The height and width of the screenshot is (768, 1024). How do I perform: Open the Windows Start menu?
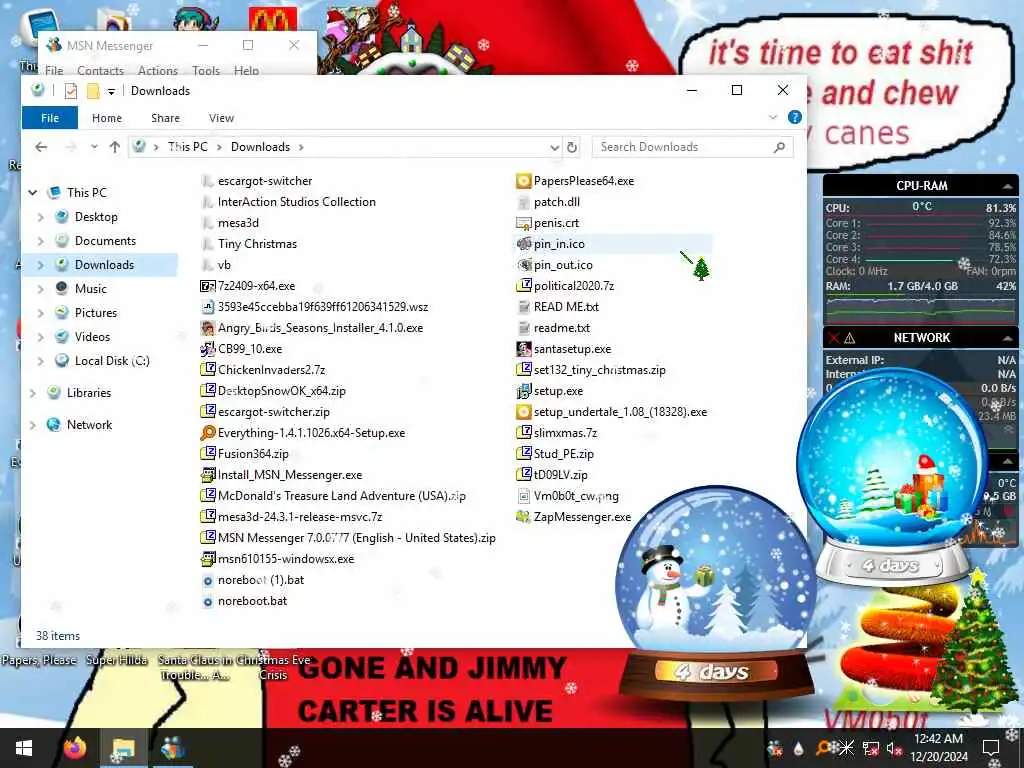tap(24, 748)
